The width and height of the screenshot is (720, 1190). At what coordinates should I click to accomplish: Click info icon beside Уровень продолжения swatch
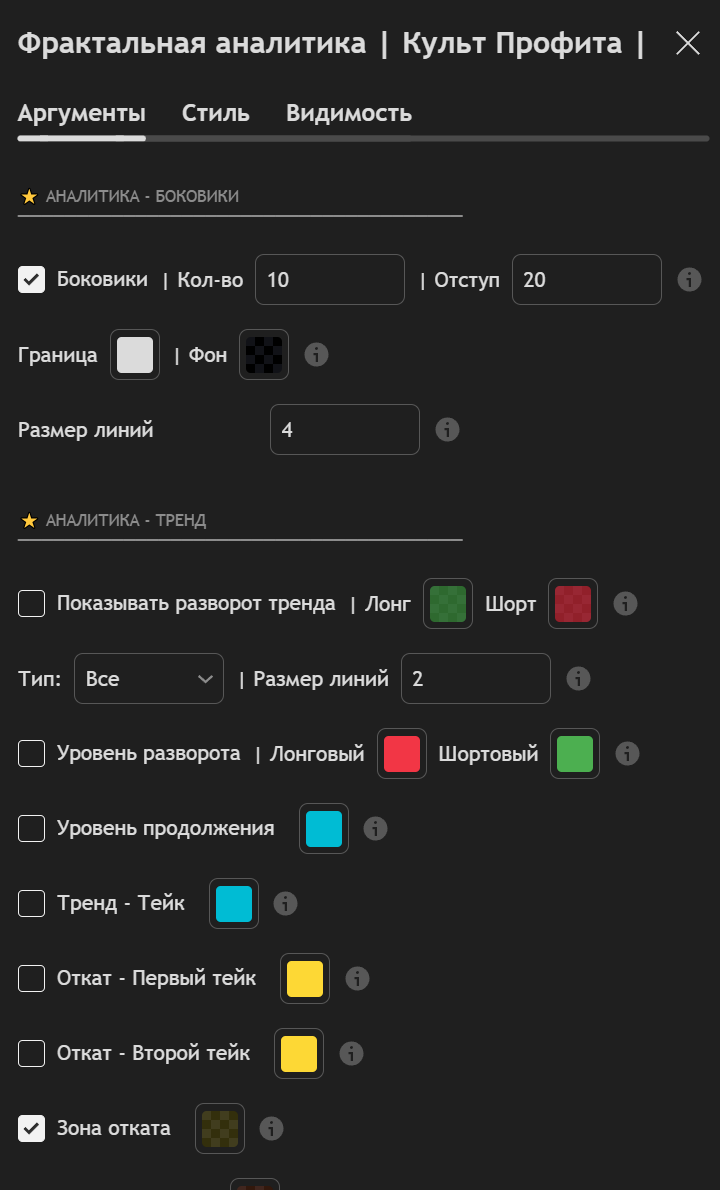click(x=376, y=828)
